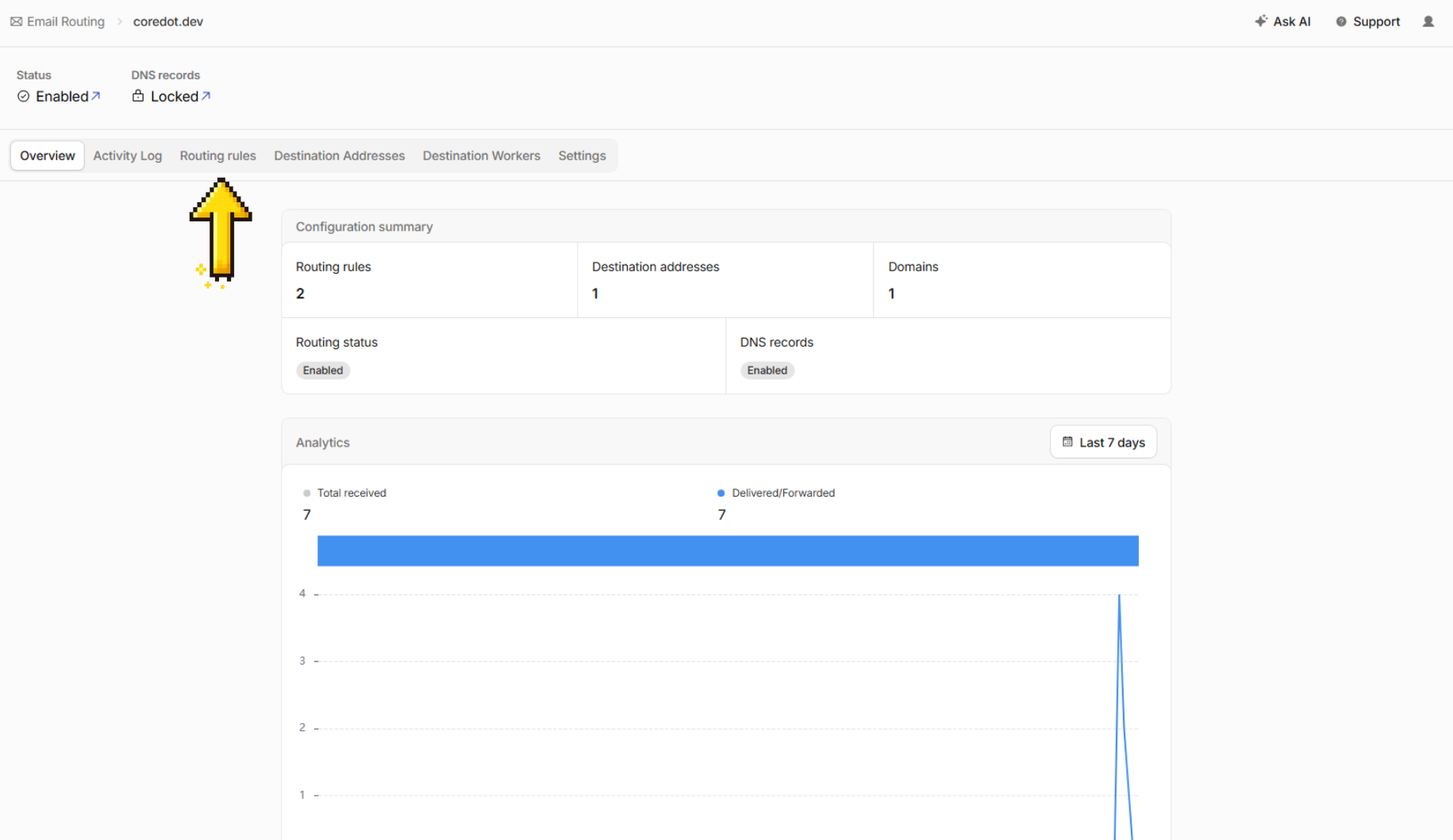Click the Delivered/Forwarded value 7
This screenshot has height=840, width=1453.
coord(721,515)
